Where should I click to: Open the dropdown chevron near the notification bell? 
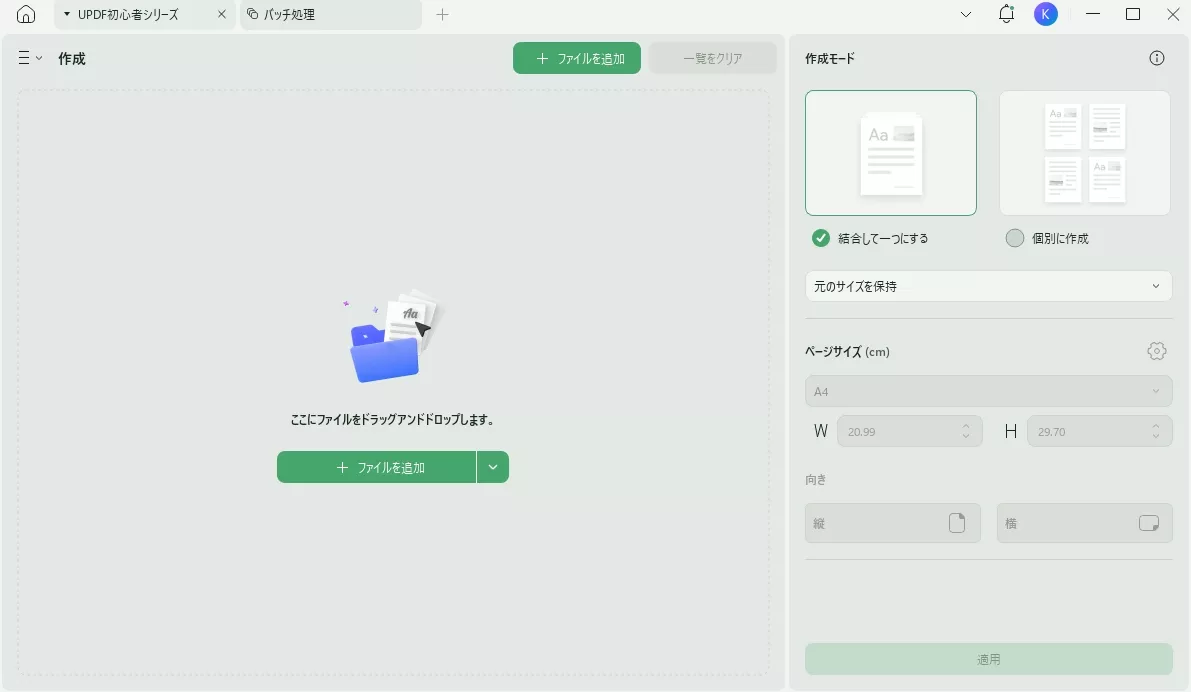pos(964,14)
